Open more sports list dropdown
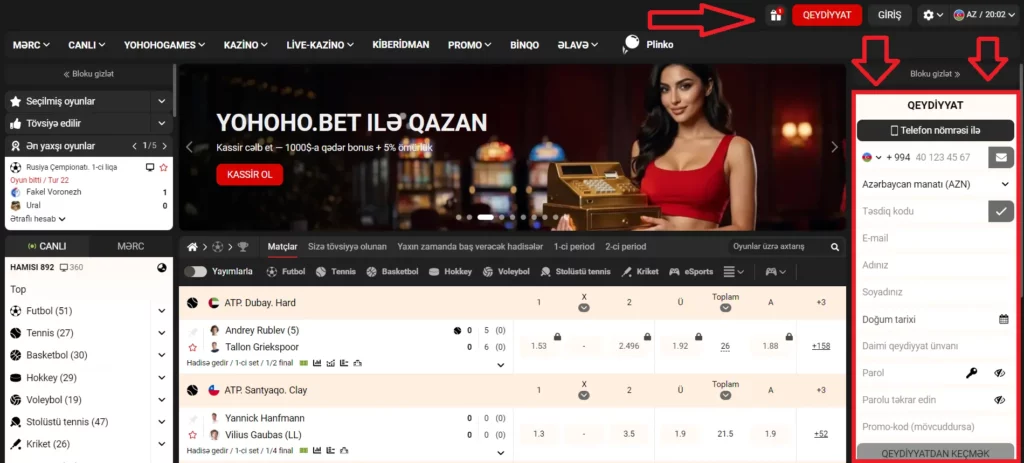The height and width of the screenshot is (463, 1024). coord(734,272)
